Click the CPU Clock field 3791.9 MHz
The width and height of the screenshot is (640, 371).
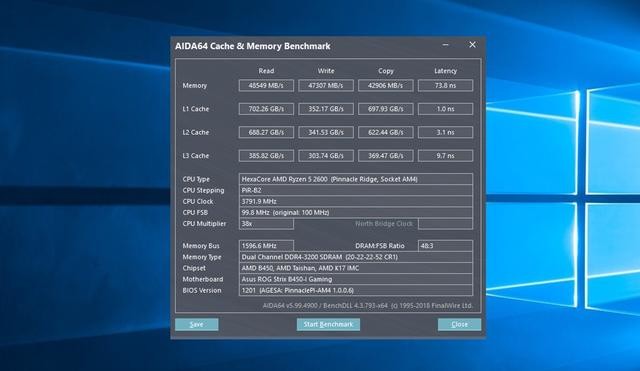tap(356, 201)
